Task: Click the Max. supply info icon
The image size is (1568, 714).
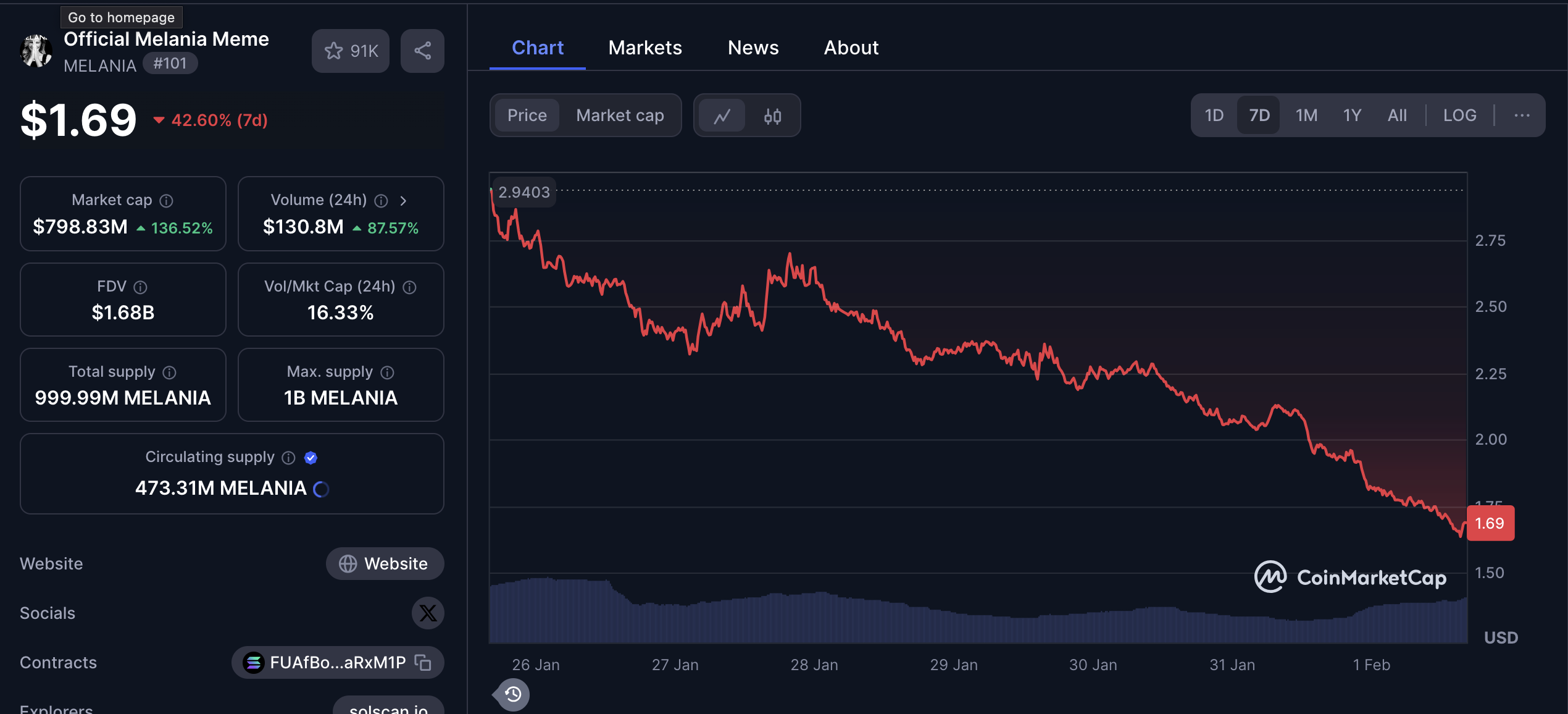Action: pos(387,372)
